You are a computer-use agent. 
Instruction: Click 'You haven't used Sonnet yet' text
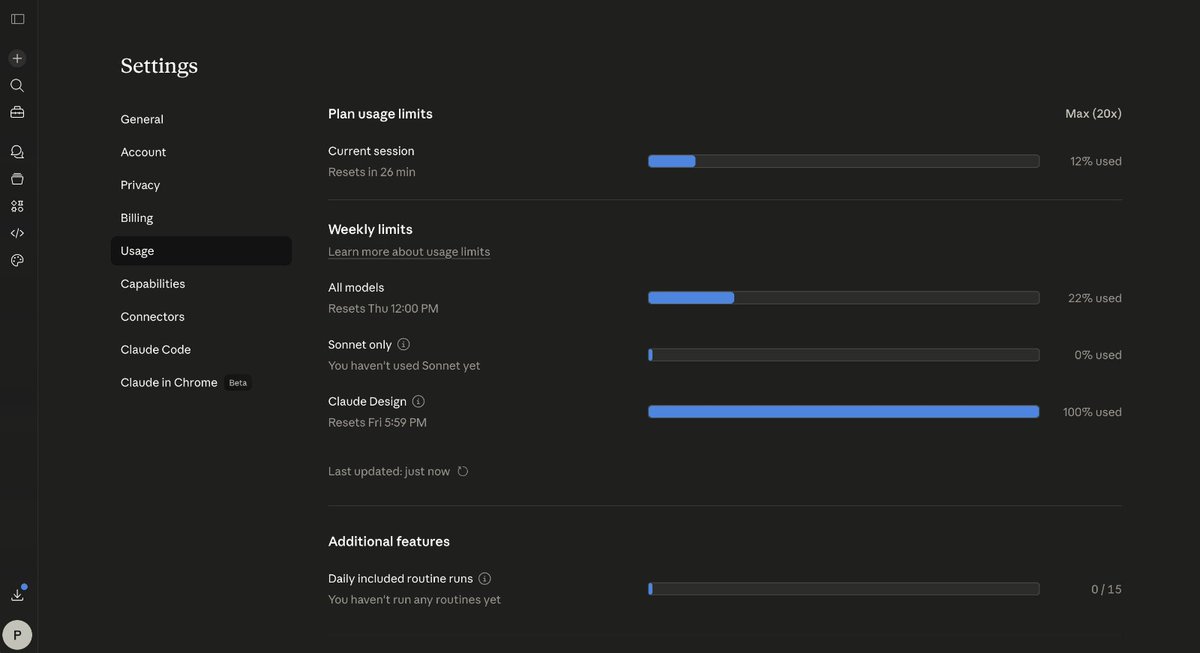click(404, 366)
